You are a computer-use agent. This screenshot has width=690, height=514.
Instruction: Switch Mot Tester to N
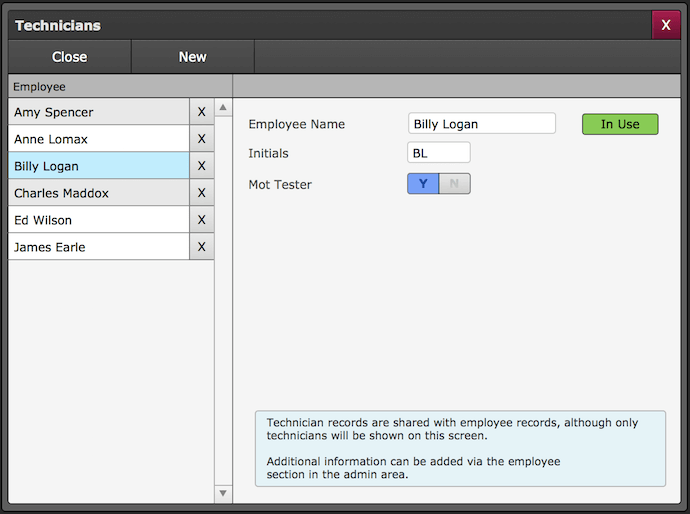tap(454, 184)
